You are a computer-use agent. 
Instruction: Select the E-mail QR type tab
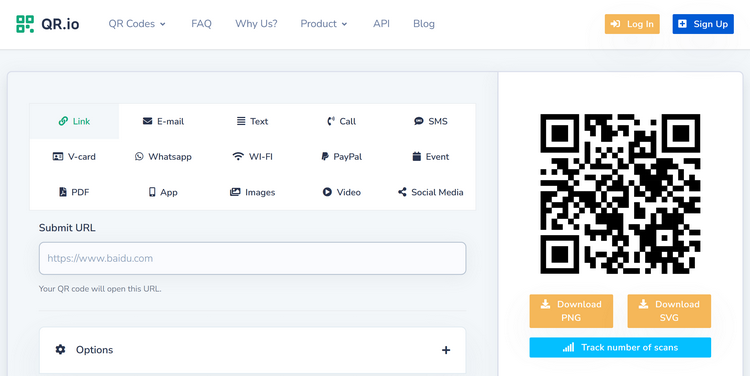pyautogui.click(x=163, y=122)
